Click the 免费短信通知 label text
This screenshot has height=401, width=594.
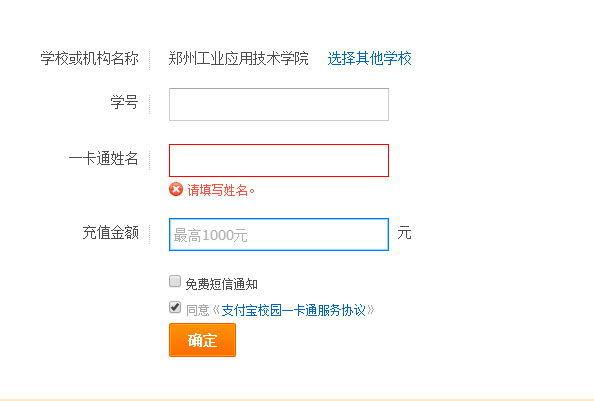click(x=222, y=284)
